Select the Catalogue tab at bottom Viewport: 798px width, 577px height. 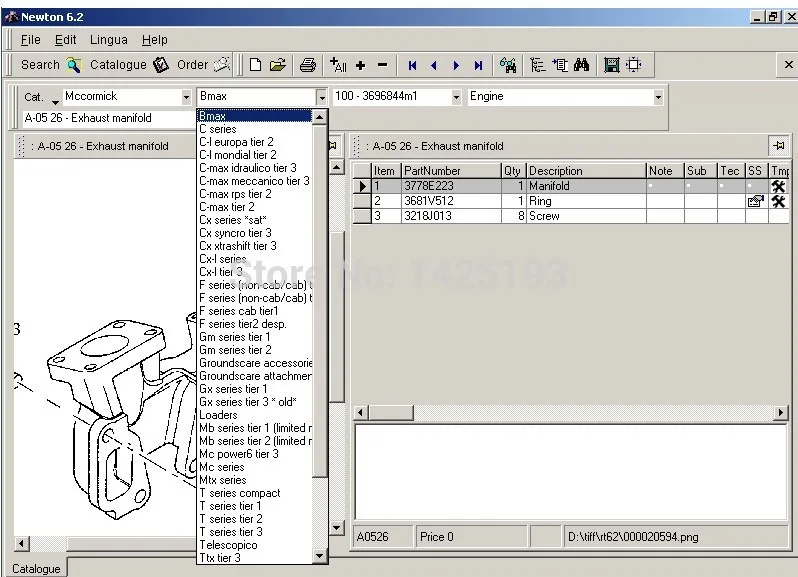[35, 569]
